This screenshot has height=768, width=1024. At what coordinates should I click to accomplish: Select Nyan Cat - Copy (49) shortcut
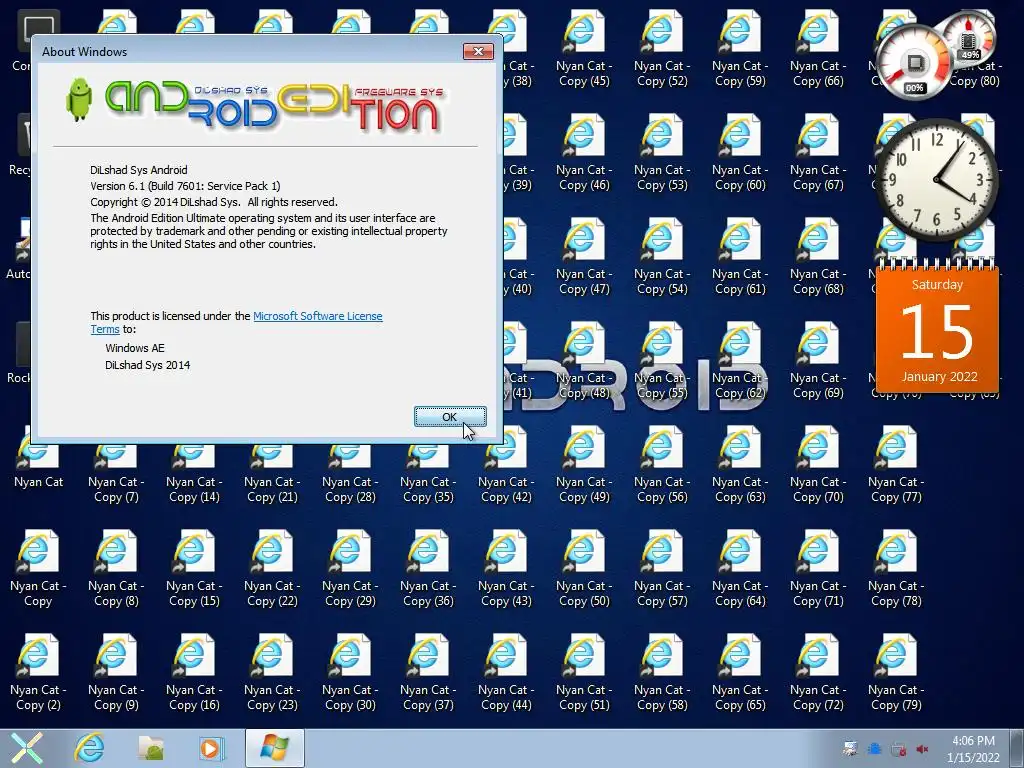[x=584, y=466]
